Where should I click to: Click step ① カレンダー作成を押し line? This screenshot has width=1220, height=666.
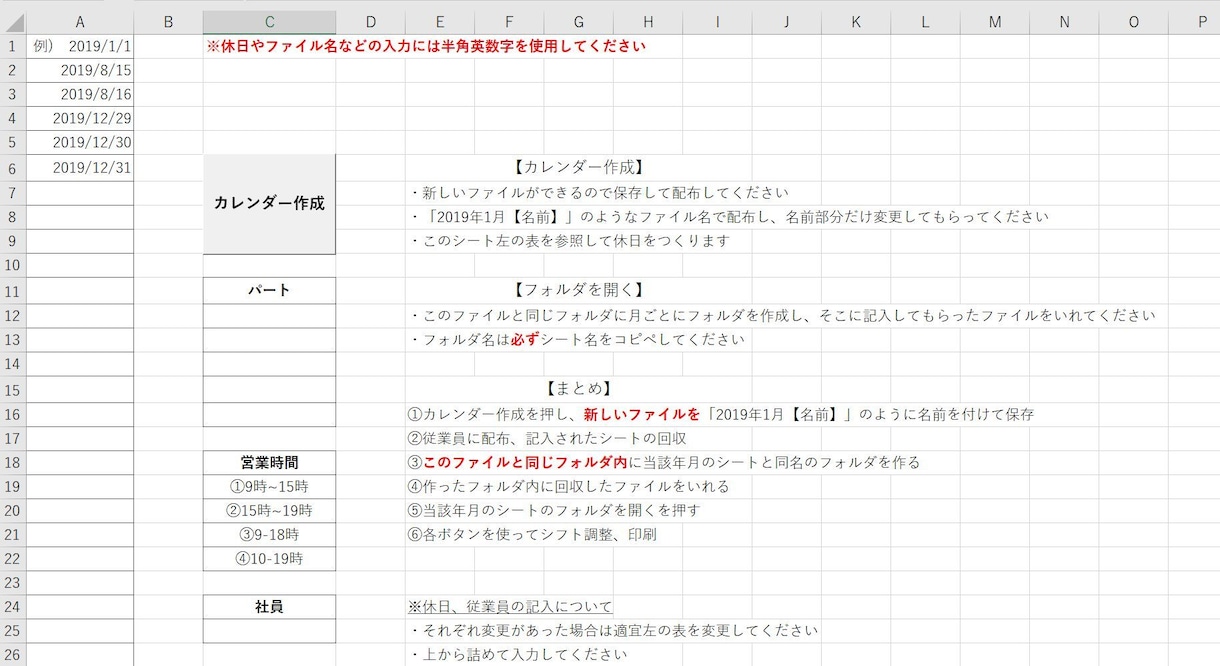pyautogui.click(x=720, y=414)
